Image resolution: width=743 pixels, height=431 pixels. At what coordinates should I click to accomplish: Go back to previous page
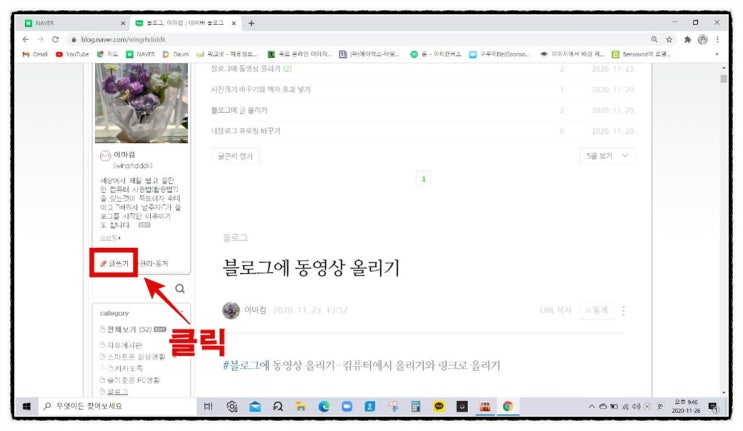[26, 39]
